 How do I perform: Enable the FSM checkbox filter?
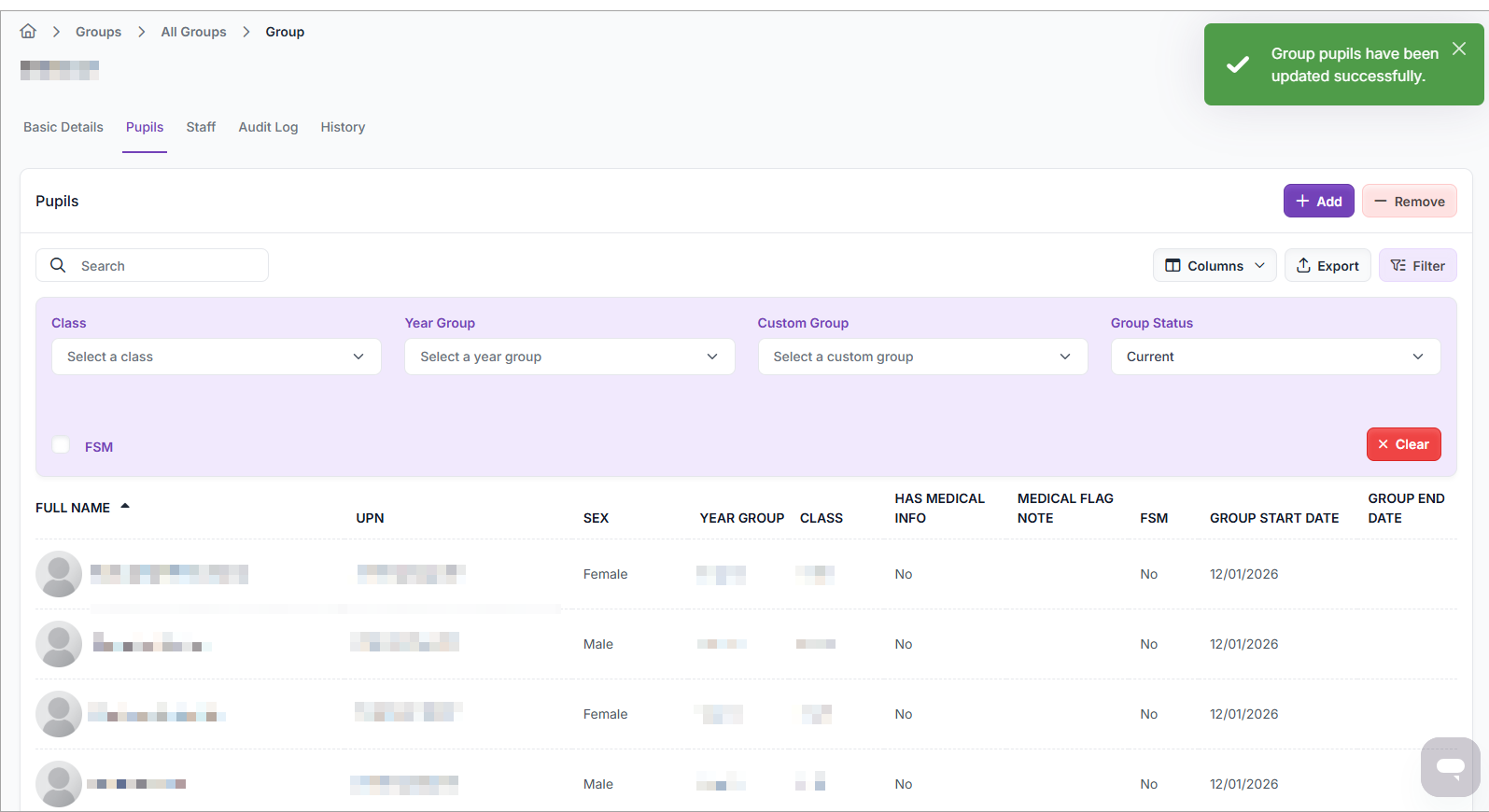[x=62, y=445]
